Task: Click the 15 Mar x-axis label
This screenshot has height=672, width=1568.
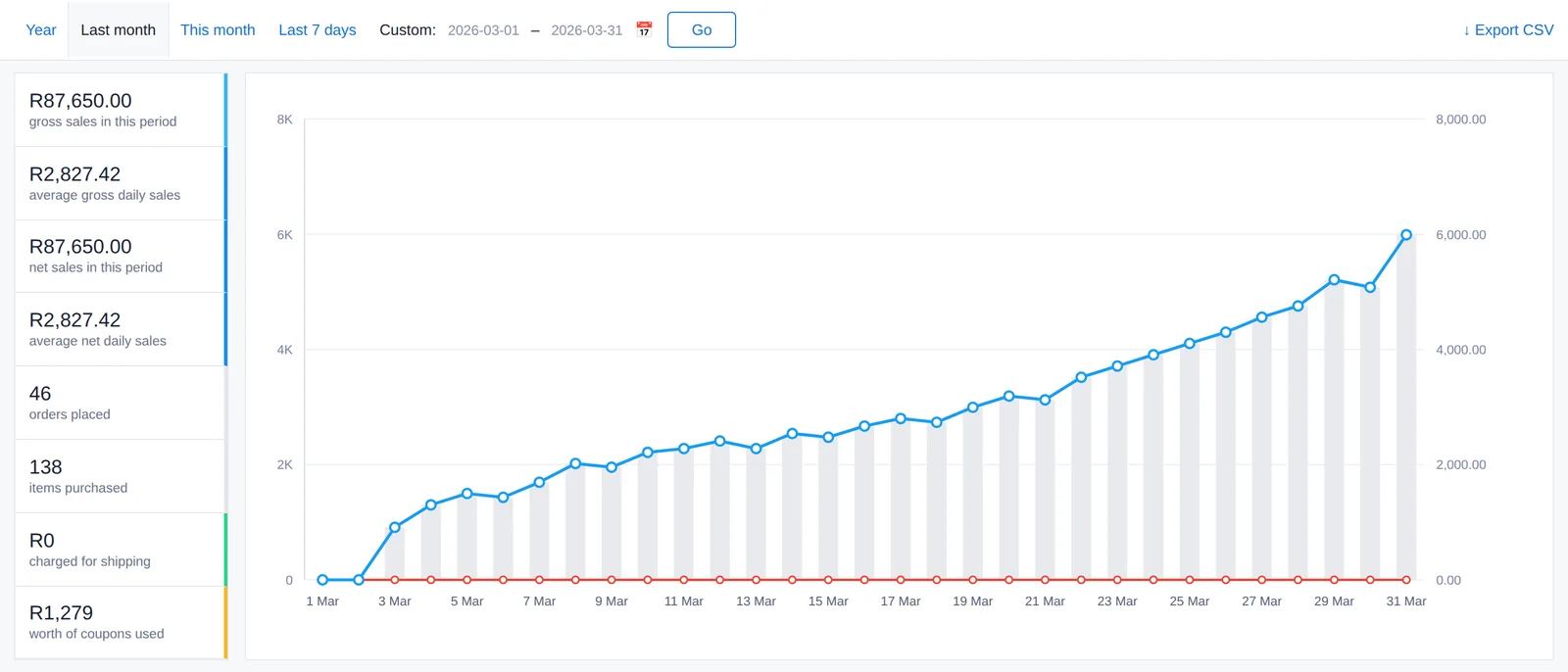Action: (x=828, y=601)
